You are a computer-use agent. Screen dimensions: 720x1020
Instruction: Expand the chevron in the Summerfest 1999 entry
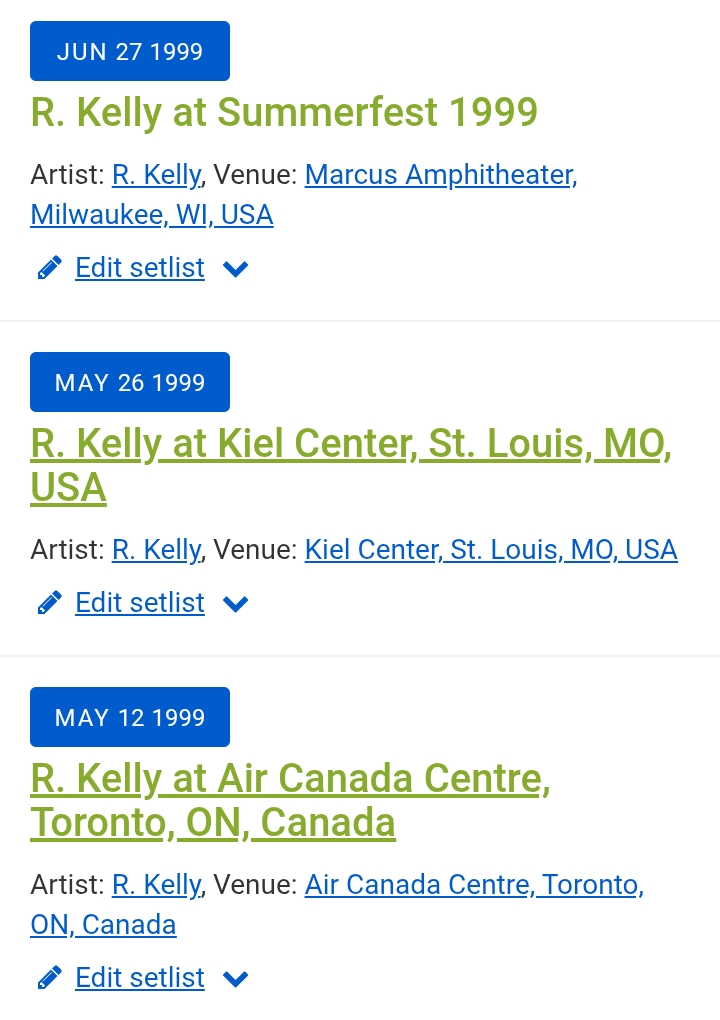point(236,269)
